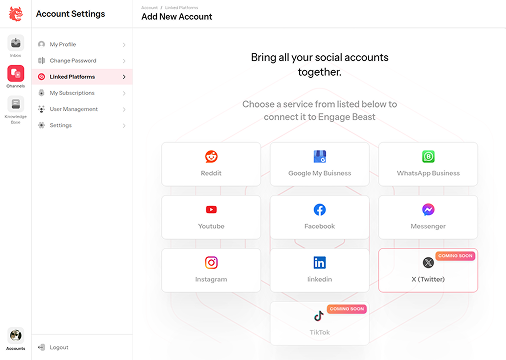
Task: Click the Settings gear icon
Action: pos(41,125)
